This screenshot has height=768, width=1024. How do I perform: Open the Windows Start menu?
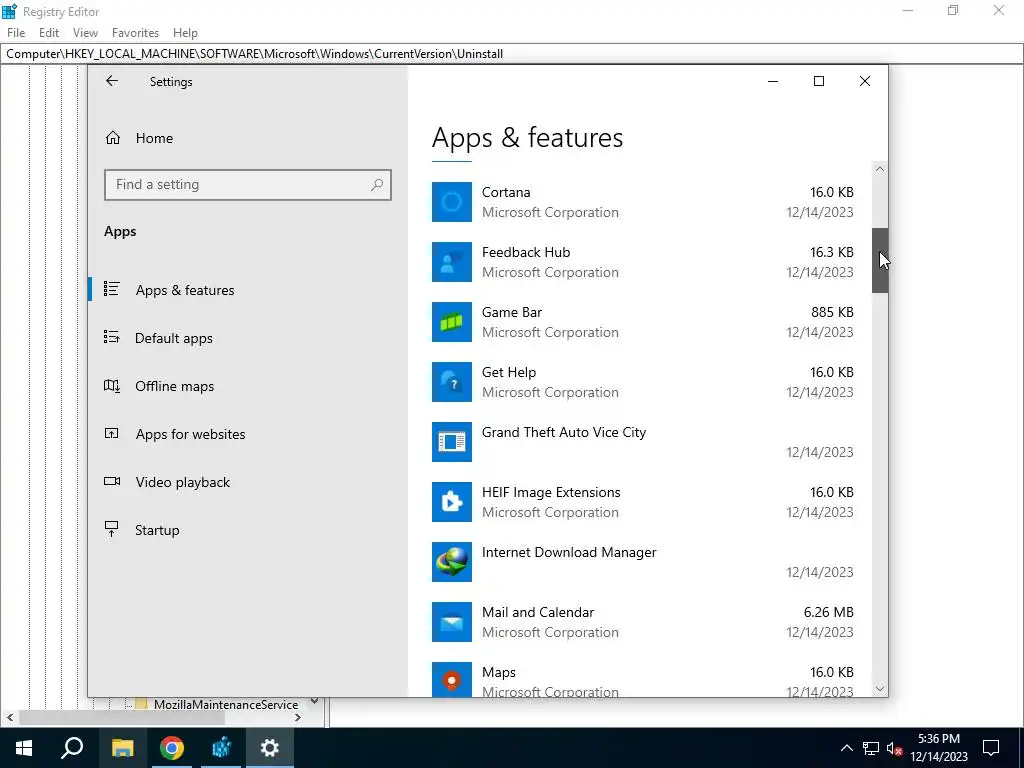pyautogui.click(x=24, y=748)
